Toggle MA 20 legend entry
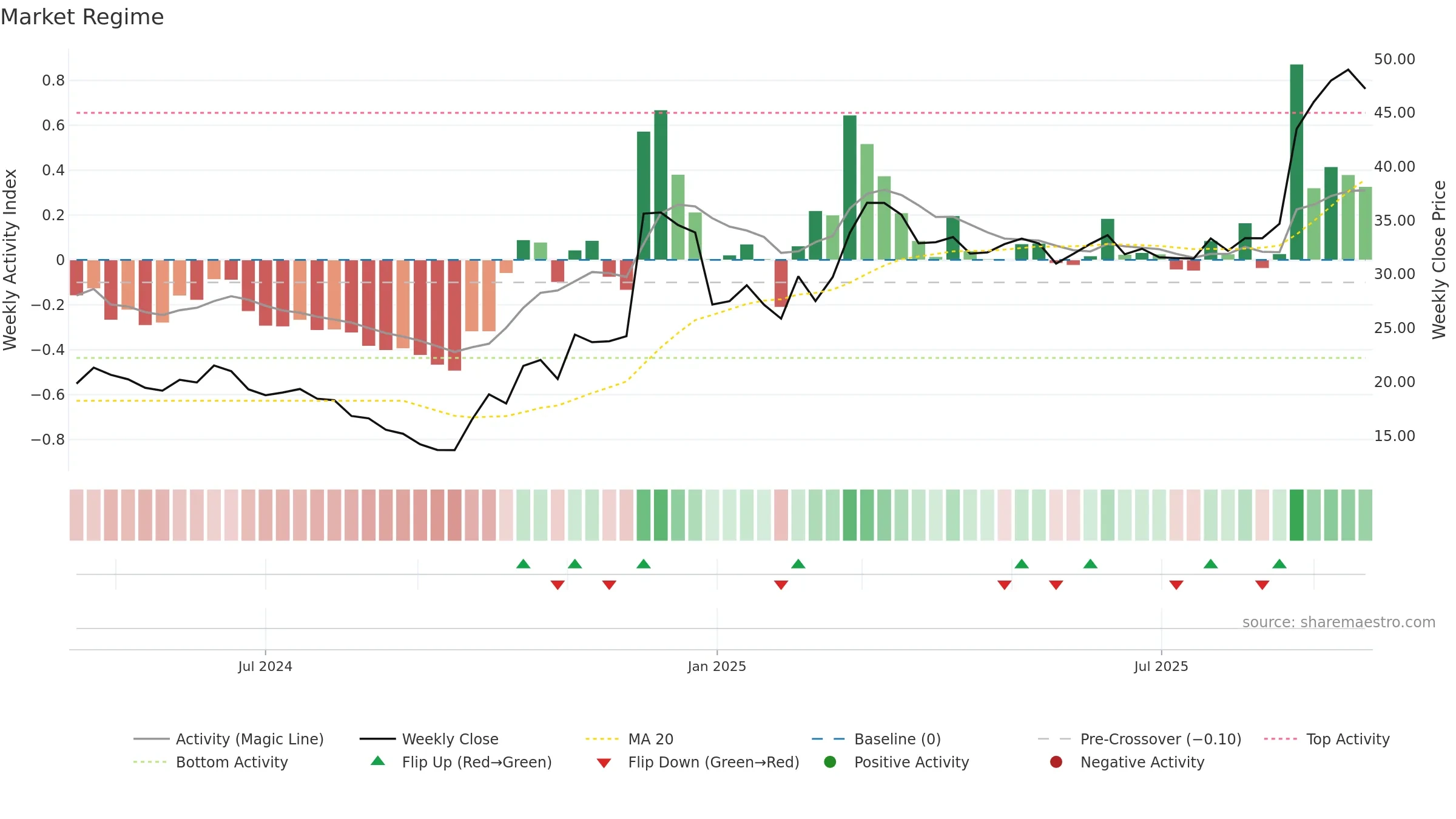Screen dimensions: 1456x819 pos(630,739)
